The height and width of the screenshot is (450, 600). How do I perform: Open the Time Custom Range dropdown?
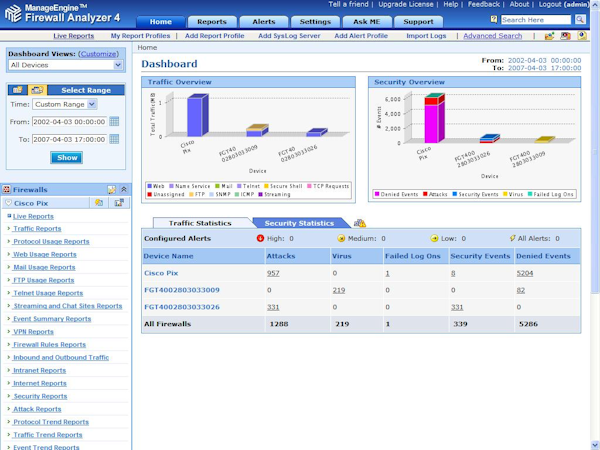[65, 104]
